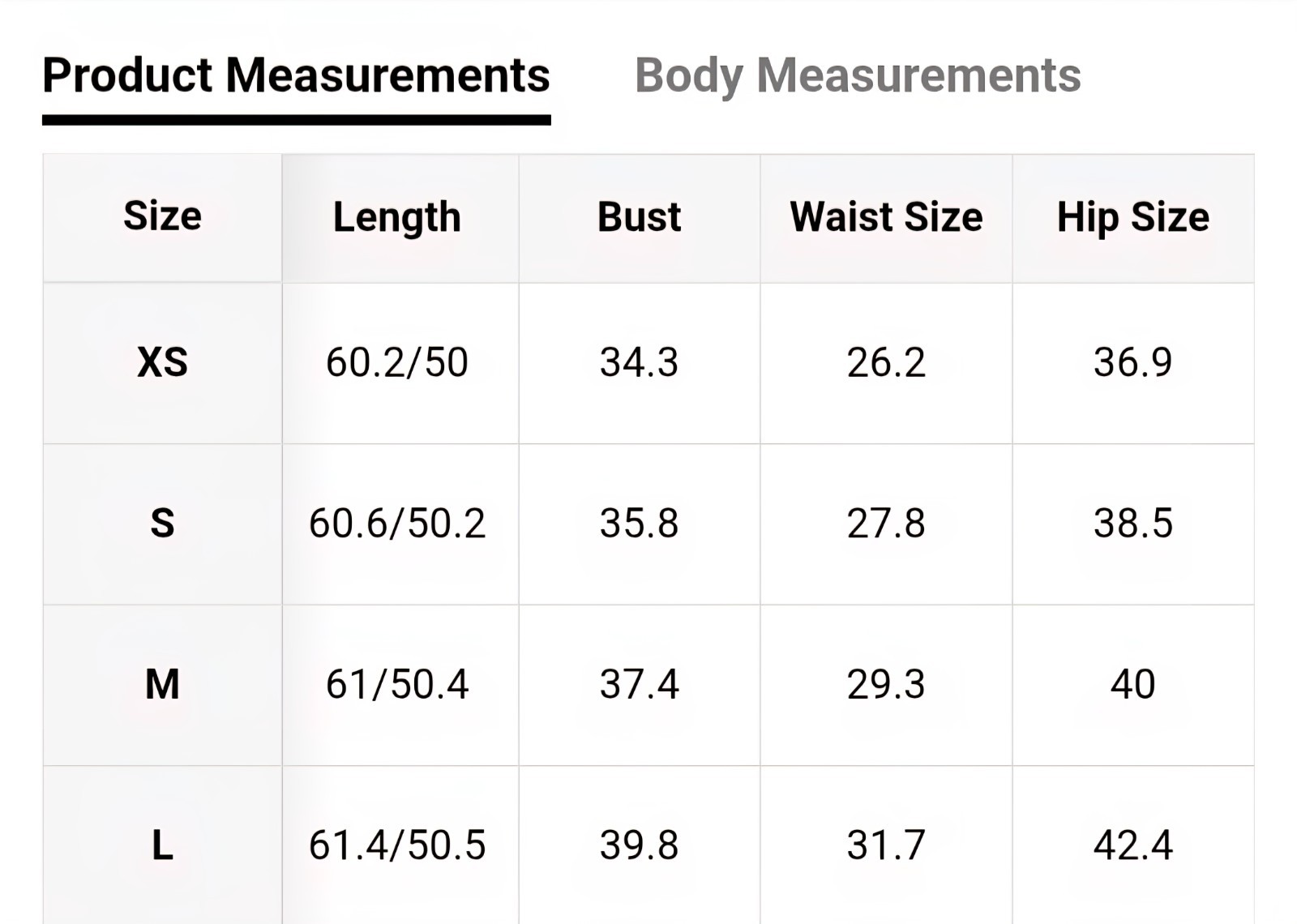Click the Length column header

pyautogui.click(x=397, y=217)
